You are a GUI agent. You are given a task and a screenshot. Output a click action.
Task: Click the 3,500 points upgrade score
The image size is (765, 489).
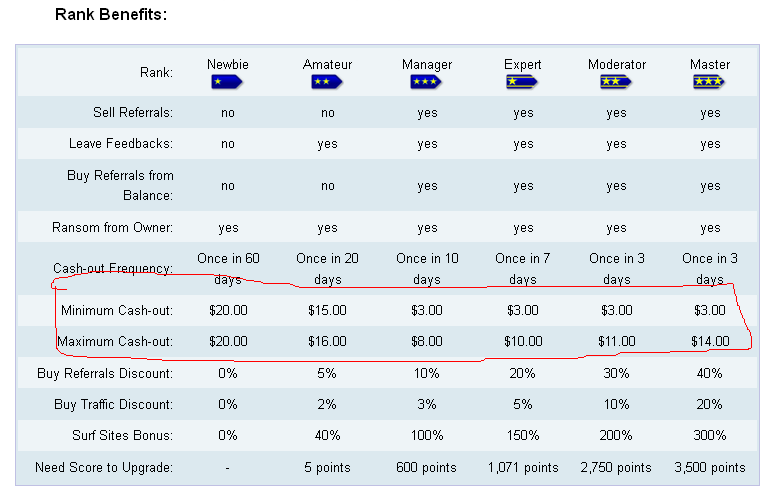pyautogui.click(x=710, y=468)
